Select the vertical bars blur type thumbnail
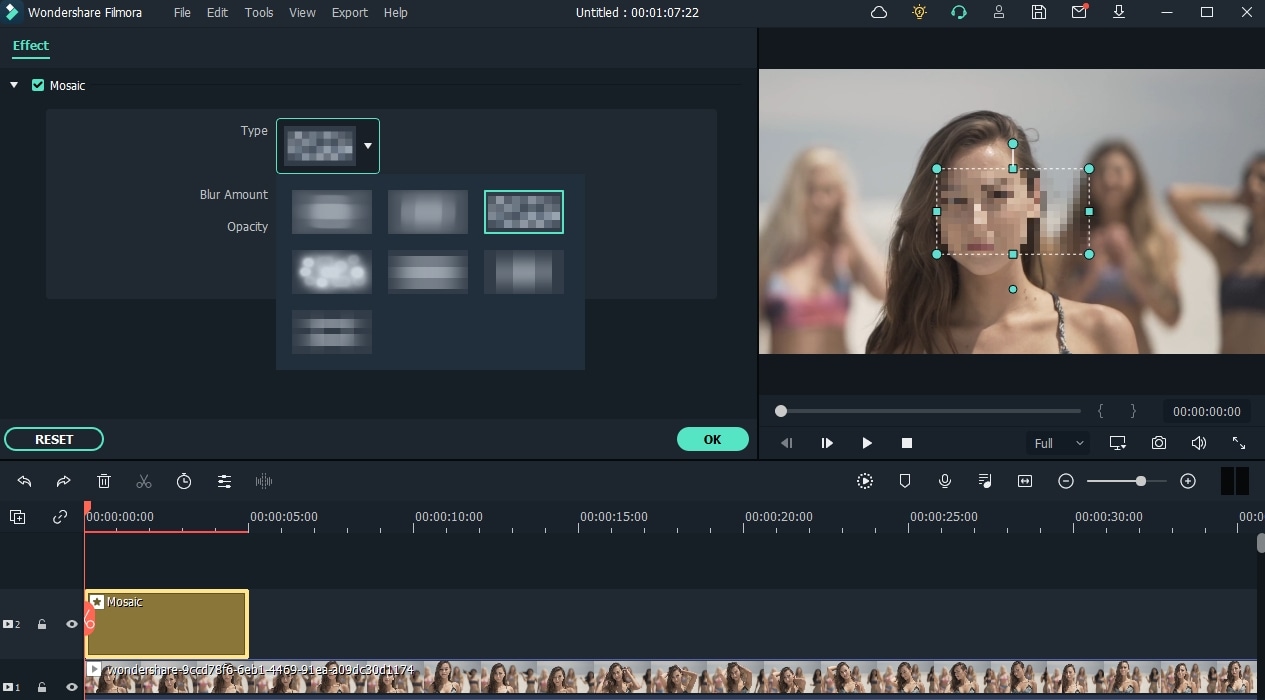This screenshot has height=700, width=1265. coord(524,272)
